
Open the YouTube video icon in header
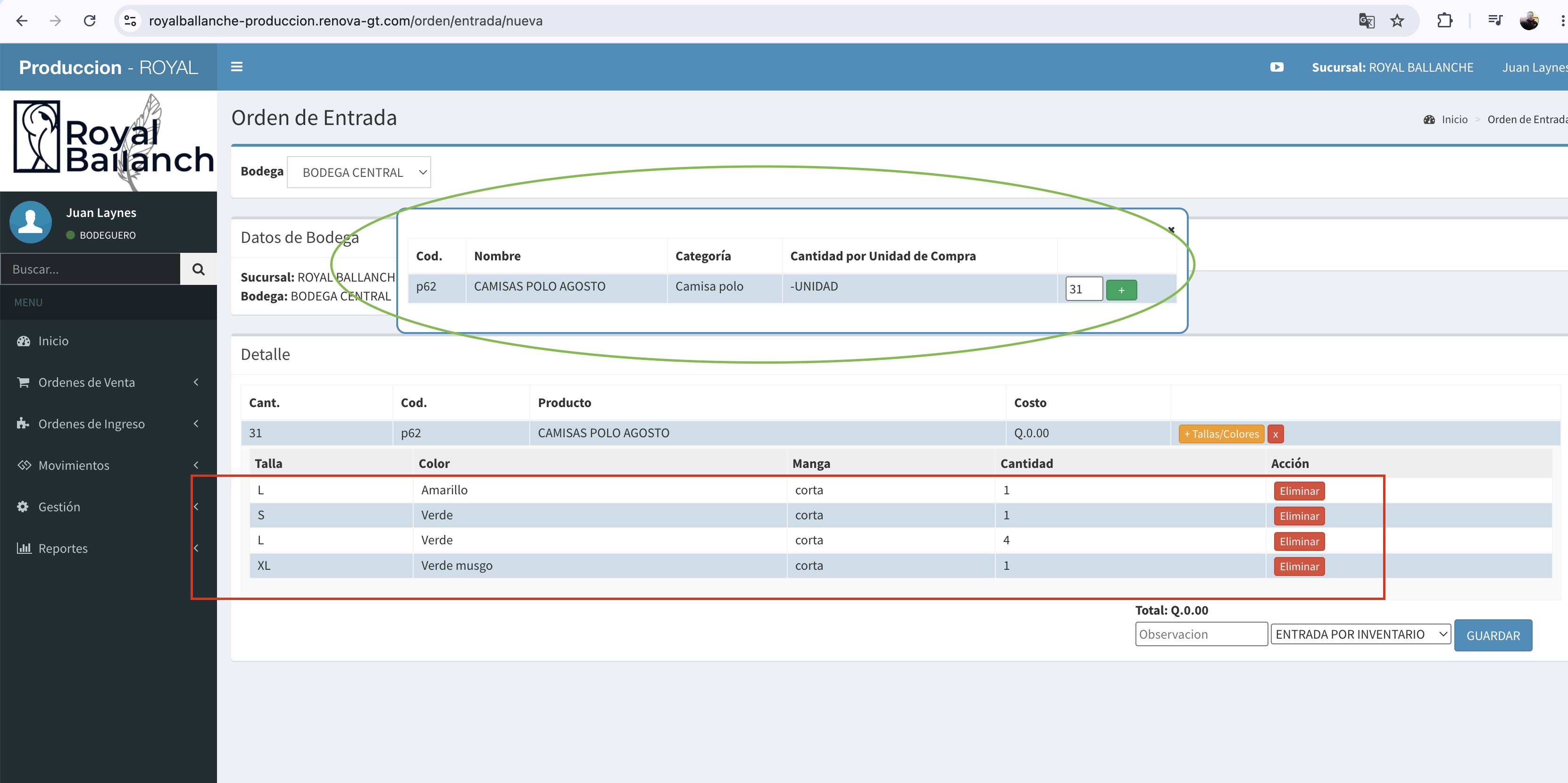tap(1276, 67)
